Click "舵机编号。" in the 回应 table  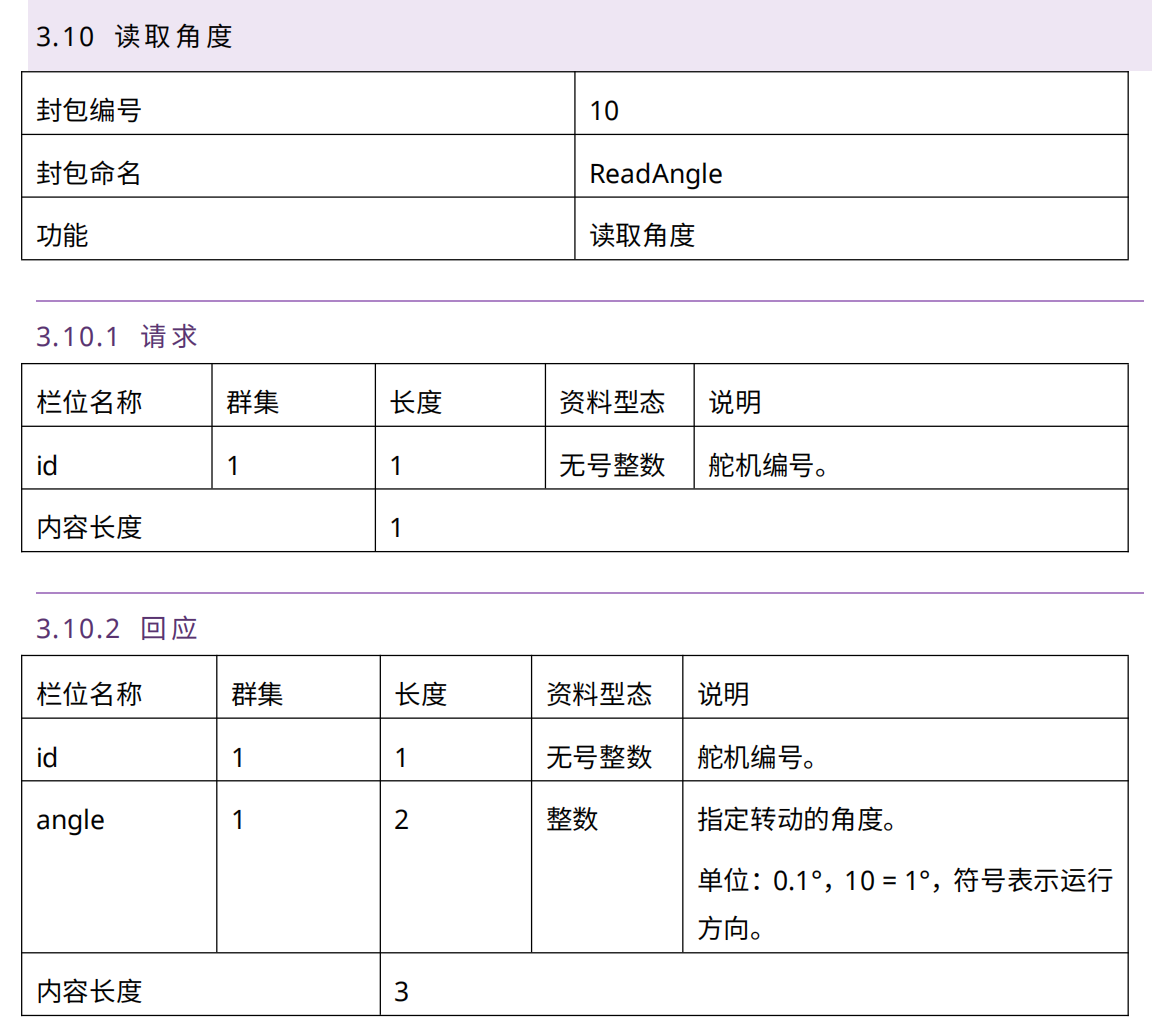[x=757, y=758]
